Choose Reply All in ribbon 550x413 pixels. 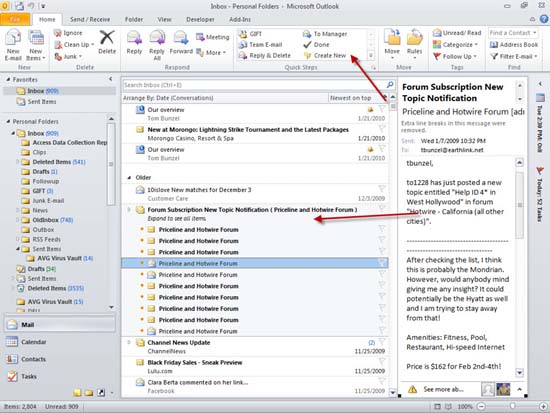[157, 45]
